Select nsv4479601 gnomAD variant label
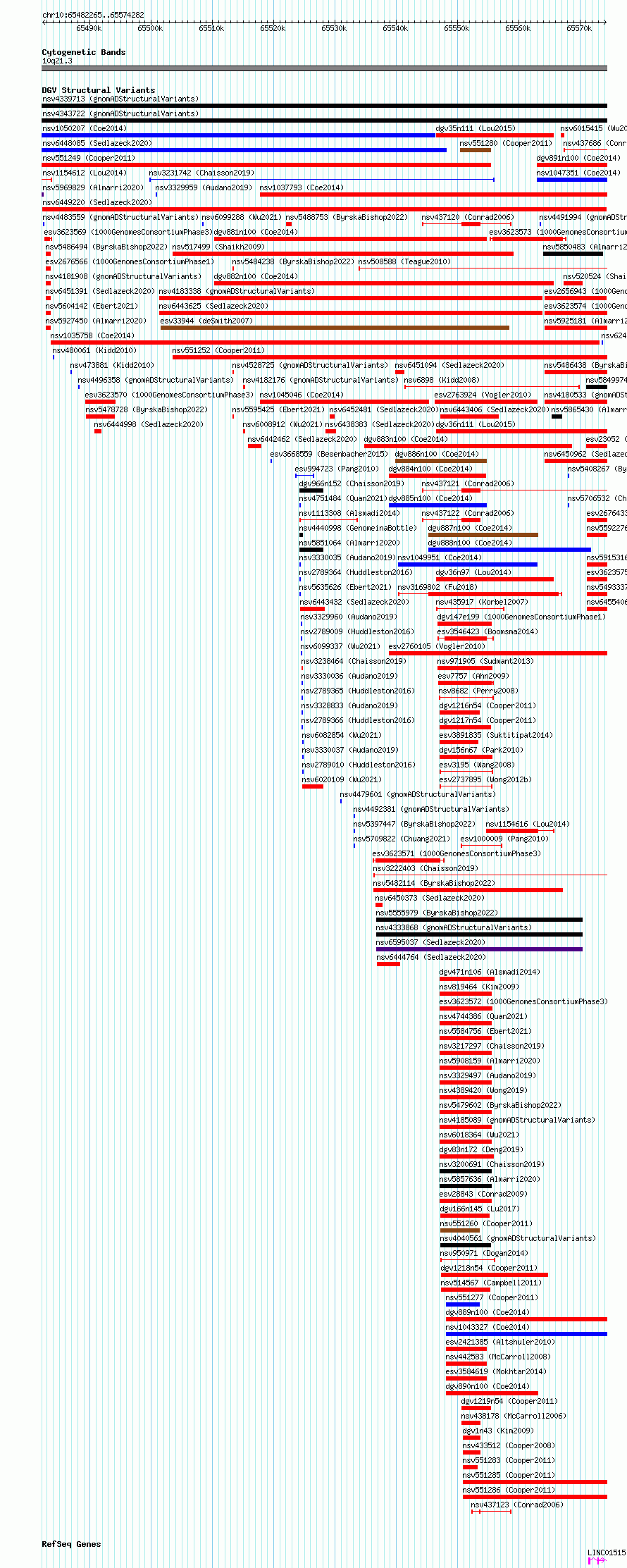The image size is (627, 1568). coord(418,794)
